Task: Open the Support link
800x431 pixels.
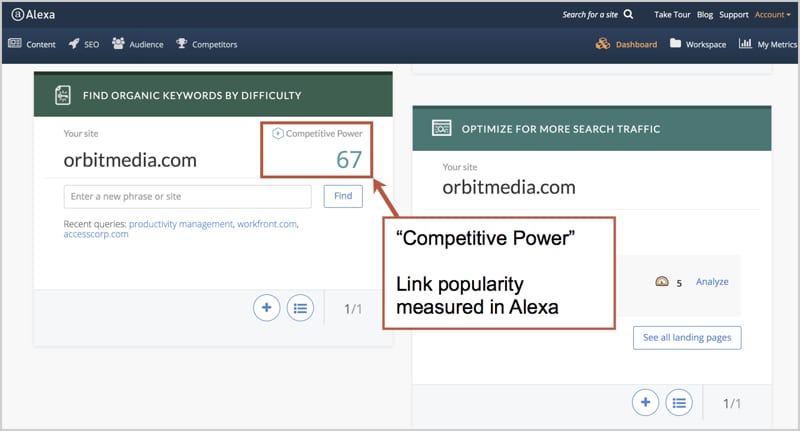Action: [x=734, y=15]
